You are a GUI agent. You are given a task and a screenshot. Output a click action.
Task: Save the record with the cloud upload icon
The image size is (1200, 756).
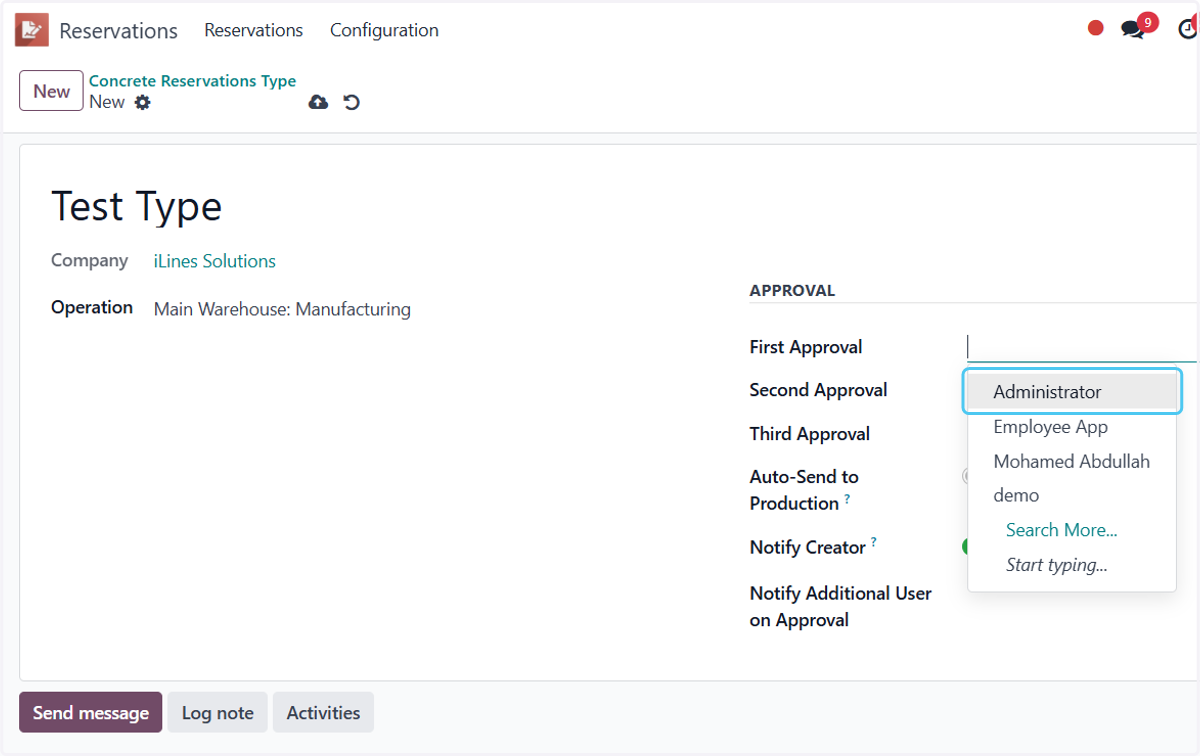tap(318, 102)
